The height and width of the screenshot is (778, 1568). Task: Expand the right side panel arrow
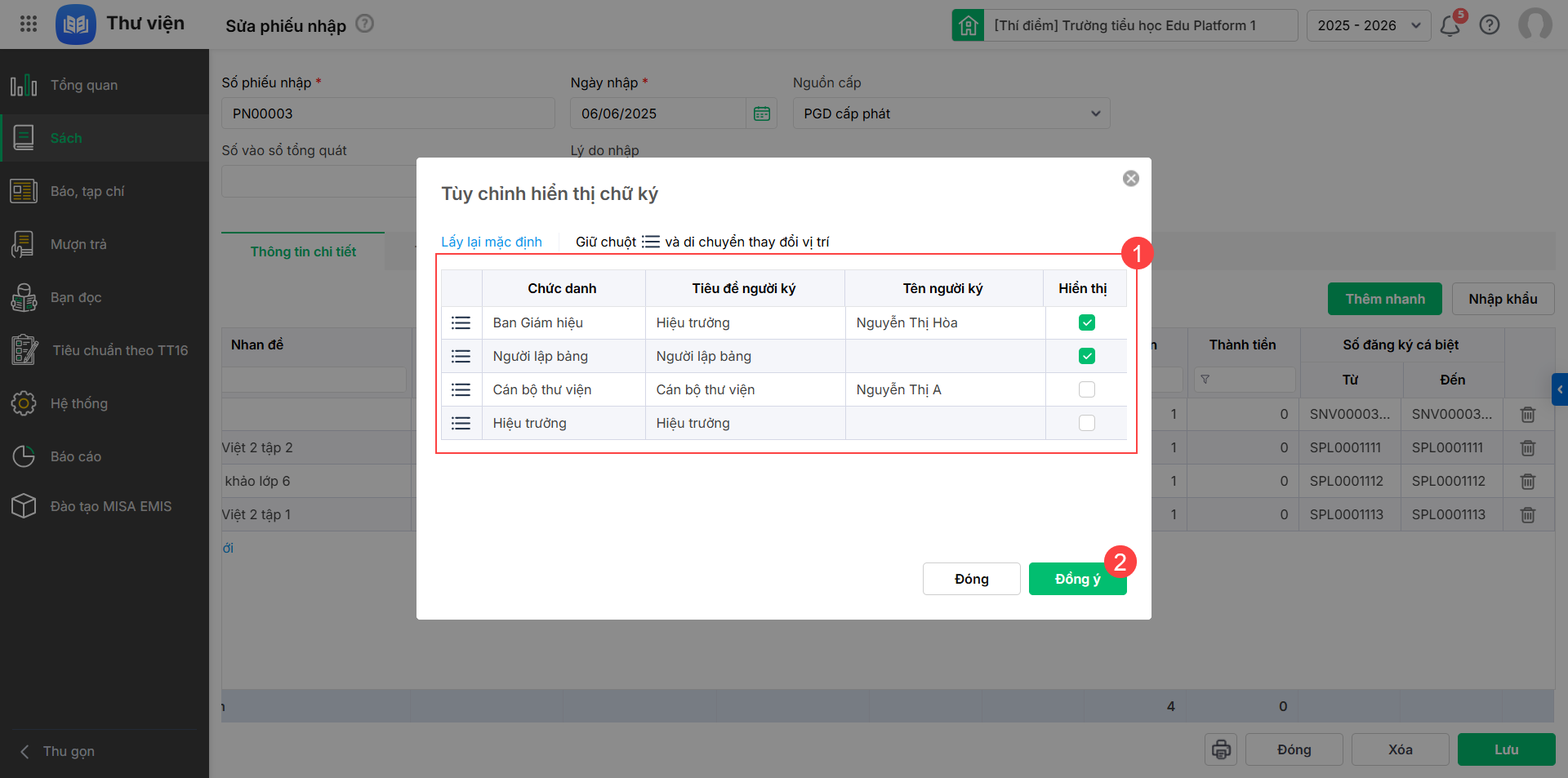[1560, 389]
